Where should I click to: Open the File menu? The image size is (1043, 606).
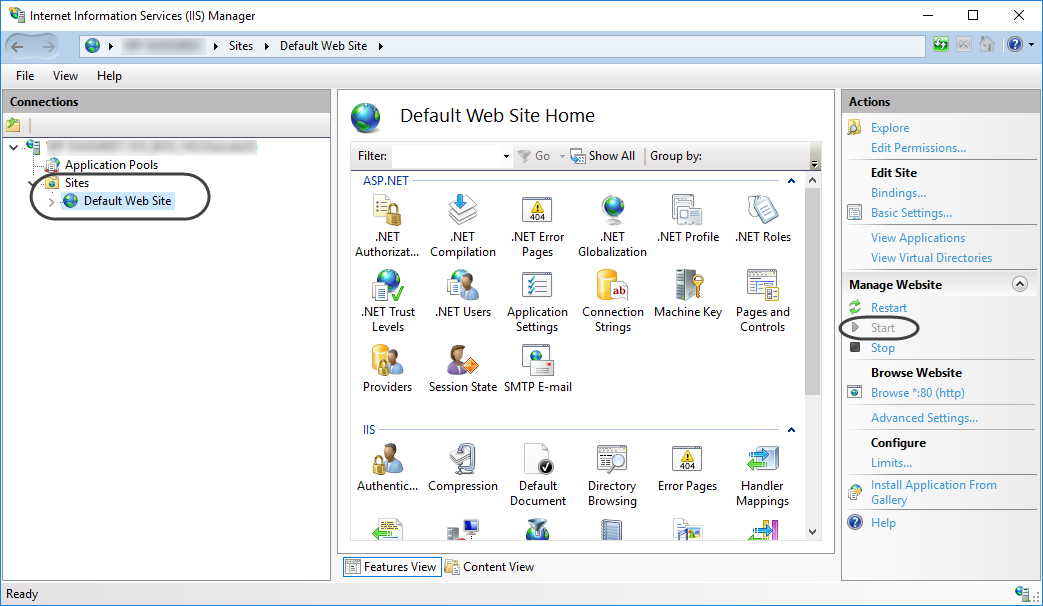pos(25,76)
